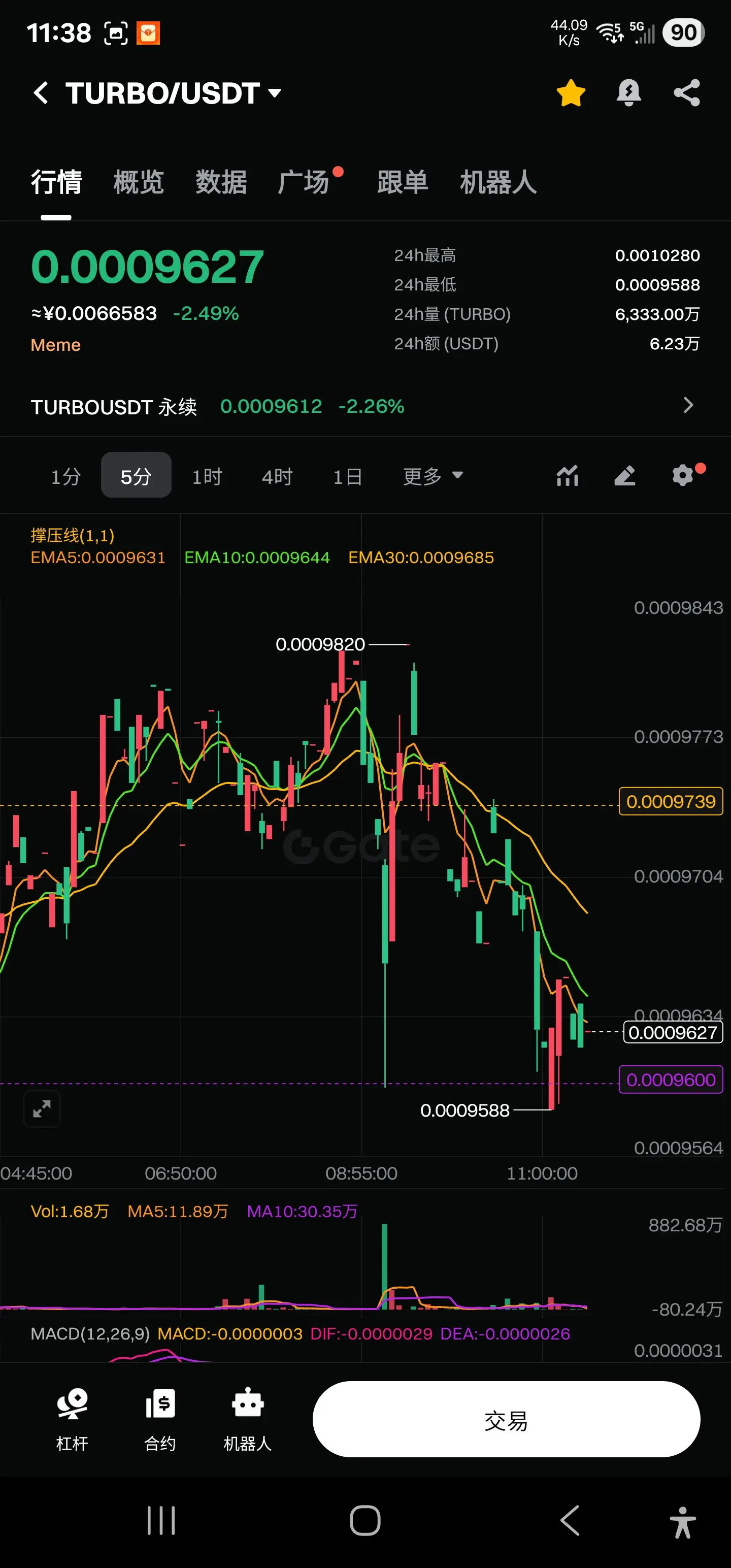731x1568 pixels.
Task: Tap the 24h额 (USDT) value 6.23万
Action: [674, 344]
